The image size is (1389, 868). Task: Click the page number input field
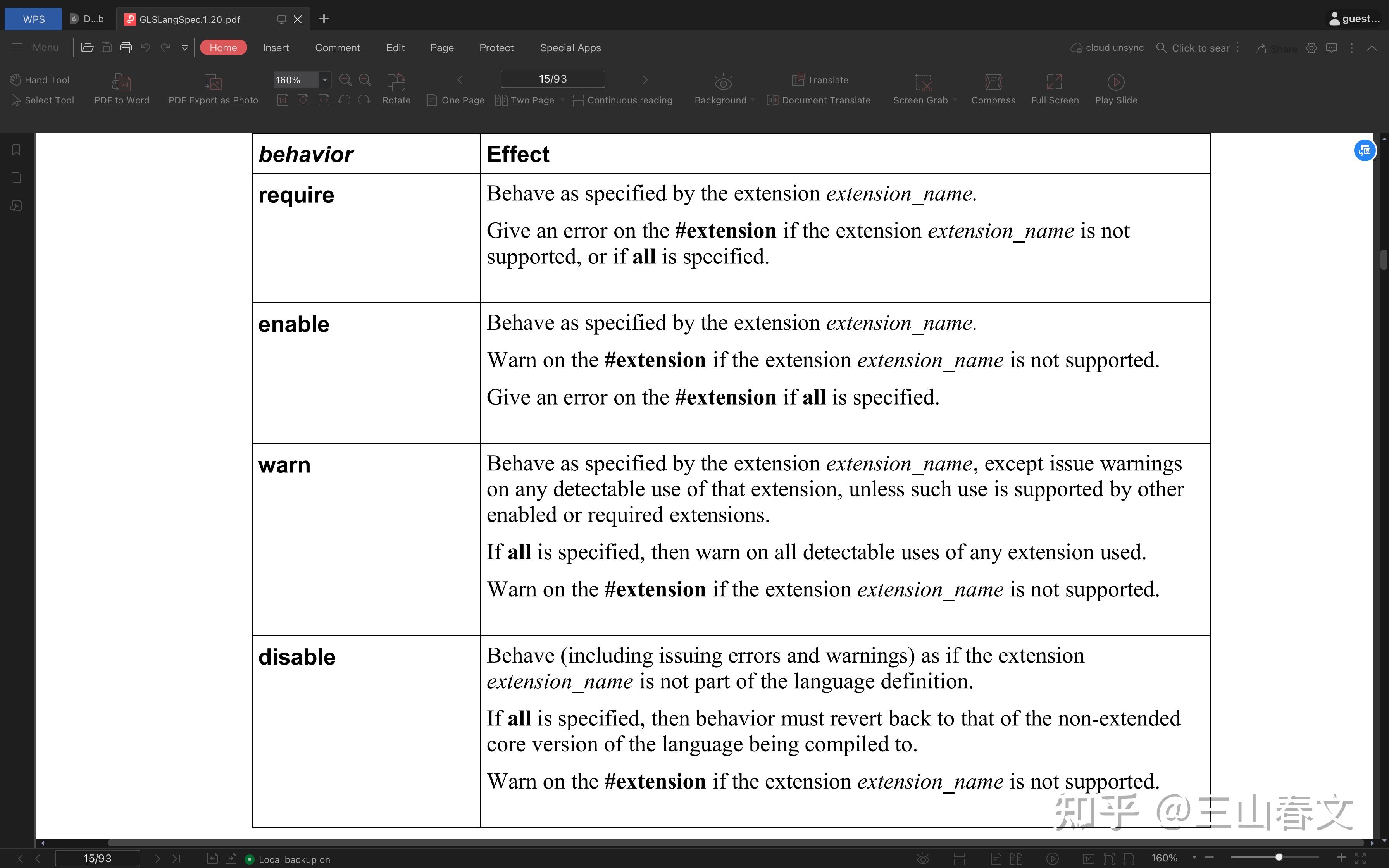552,79
